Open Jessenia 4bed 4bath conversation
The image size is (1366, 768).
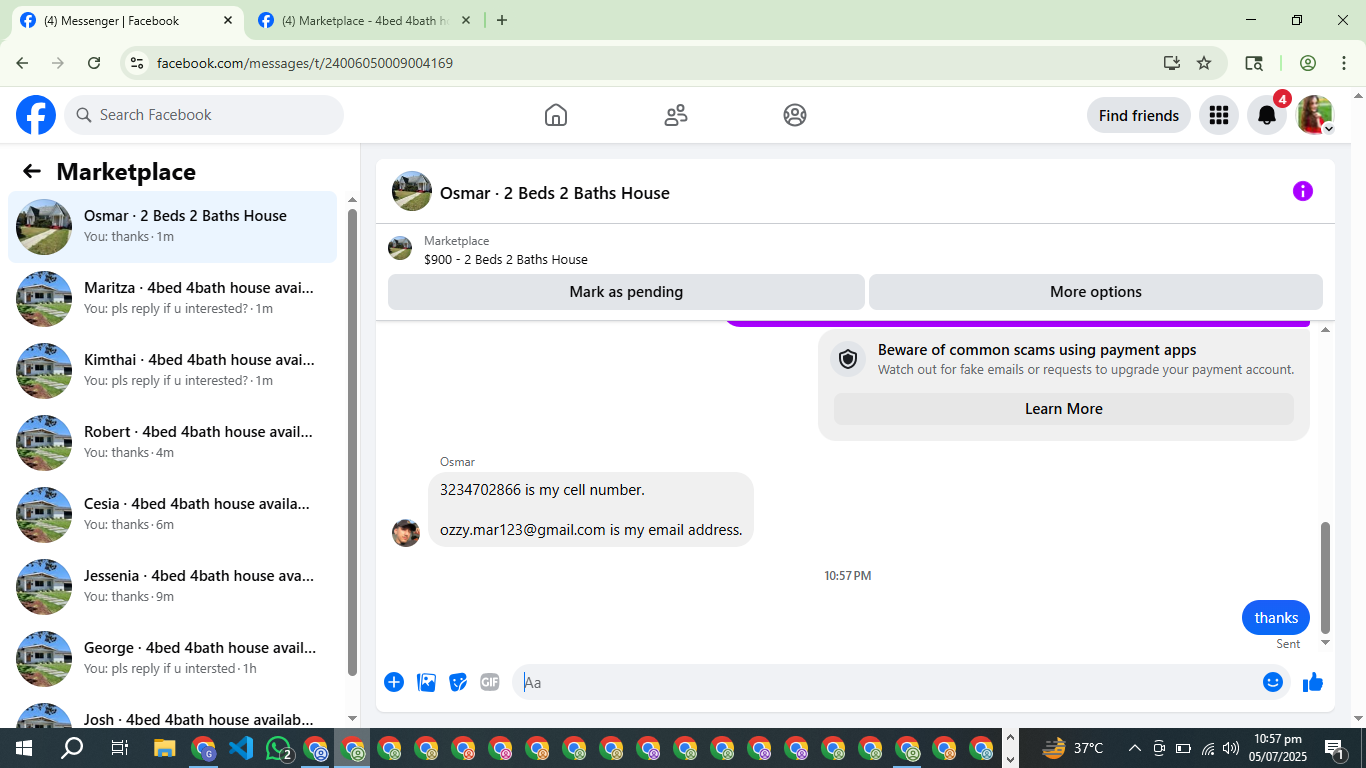(172, 587)
